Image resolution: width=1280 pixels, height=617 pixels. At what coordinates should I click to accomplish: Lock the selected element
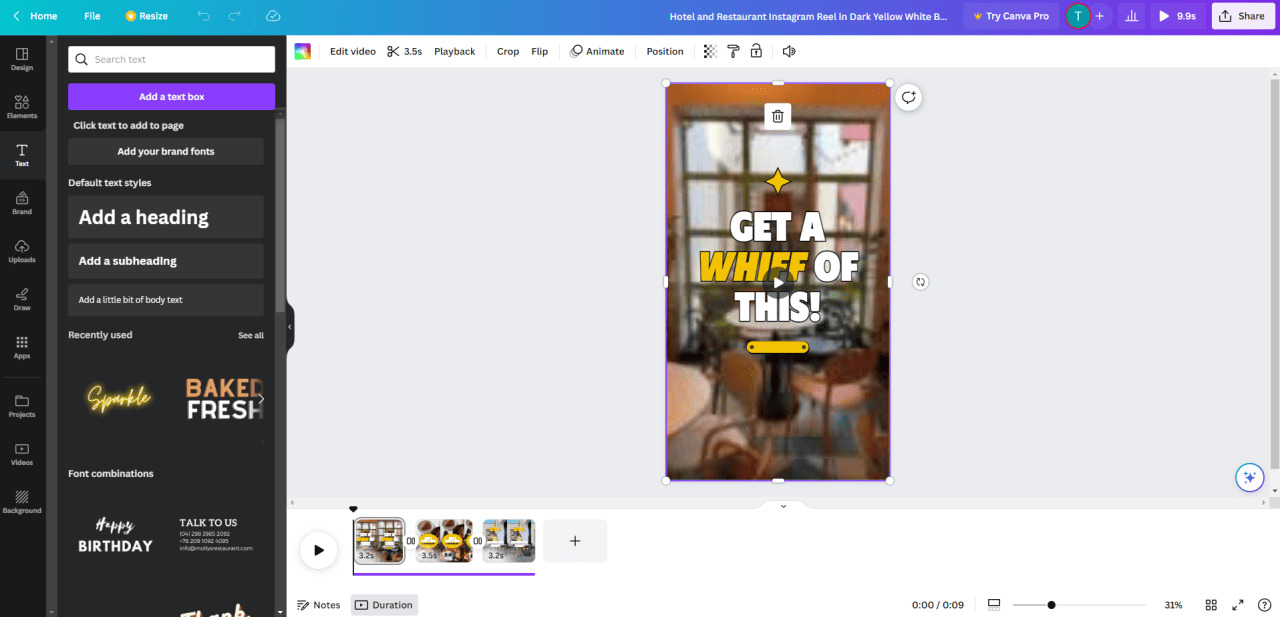tap(756, 51)
